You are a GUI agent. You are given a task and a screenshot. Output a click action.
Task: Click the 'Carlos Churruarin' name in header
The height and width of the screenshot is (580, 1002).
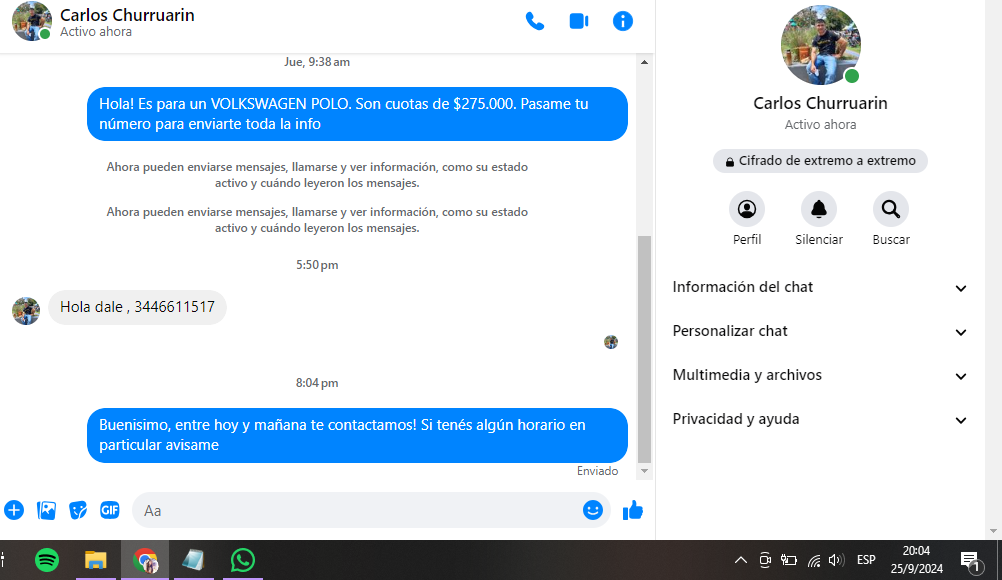[x=127, y=15]
